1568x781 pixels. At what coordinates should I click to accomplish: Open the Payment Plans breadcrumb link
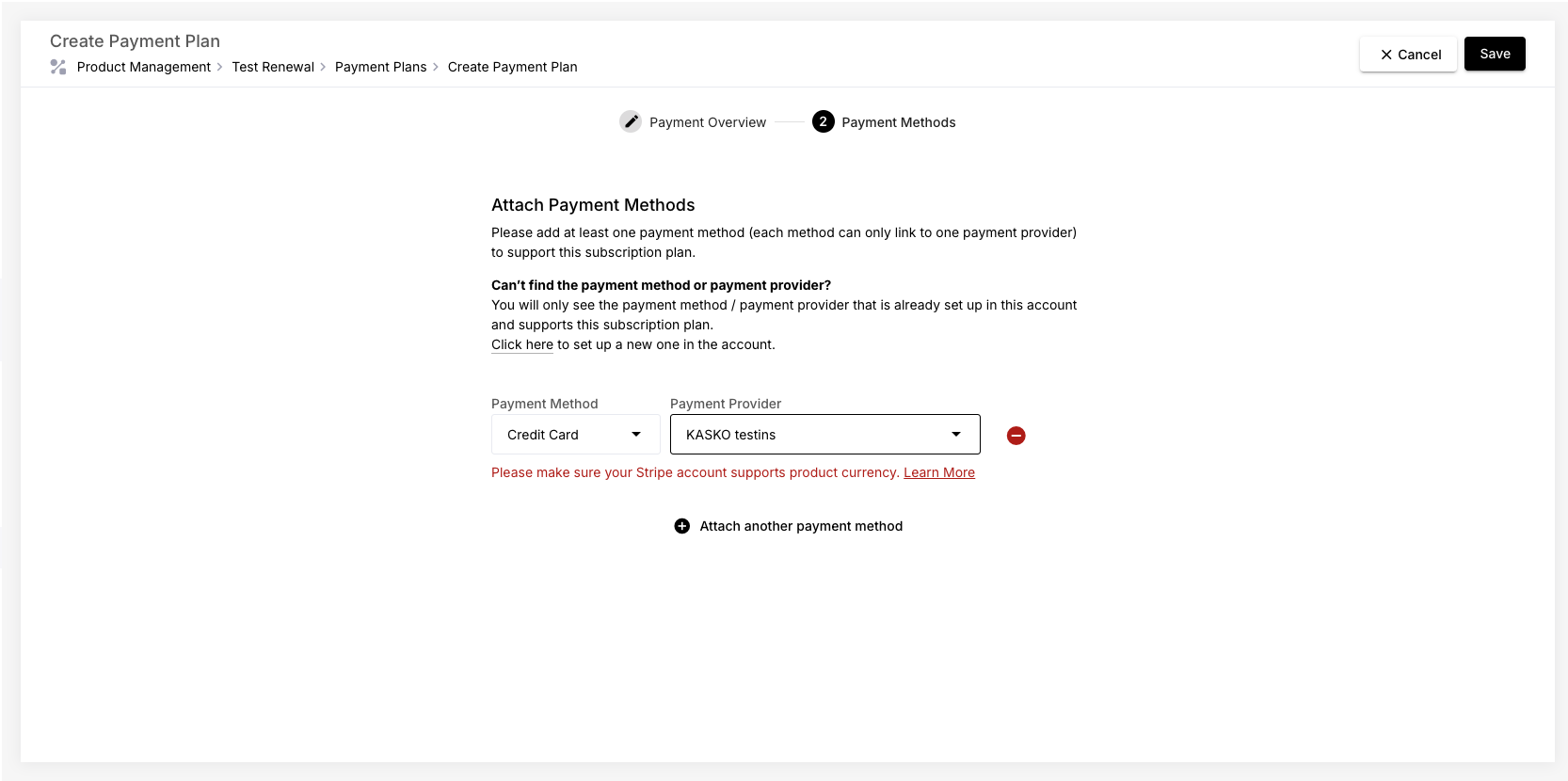click(x=380, y=67)
